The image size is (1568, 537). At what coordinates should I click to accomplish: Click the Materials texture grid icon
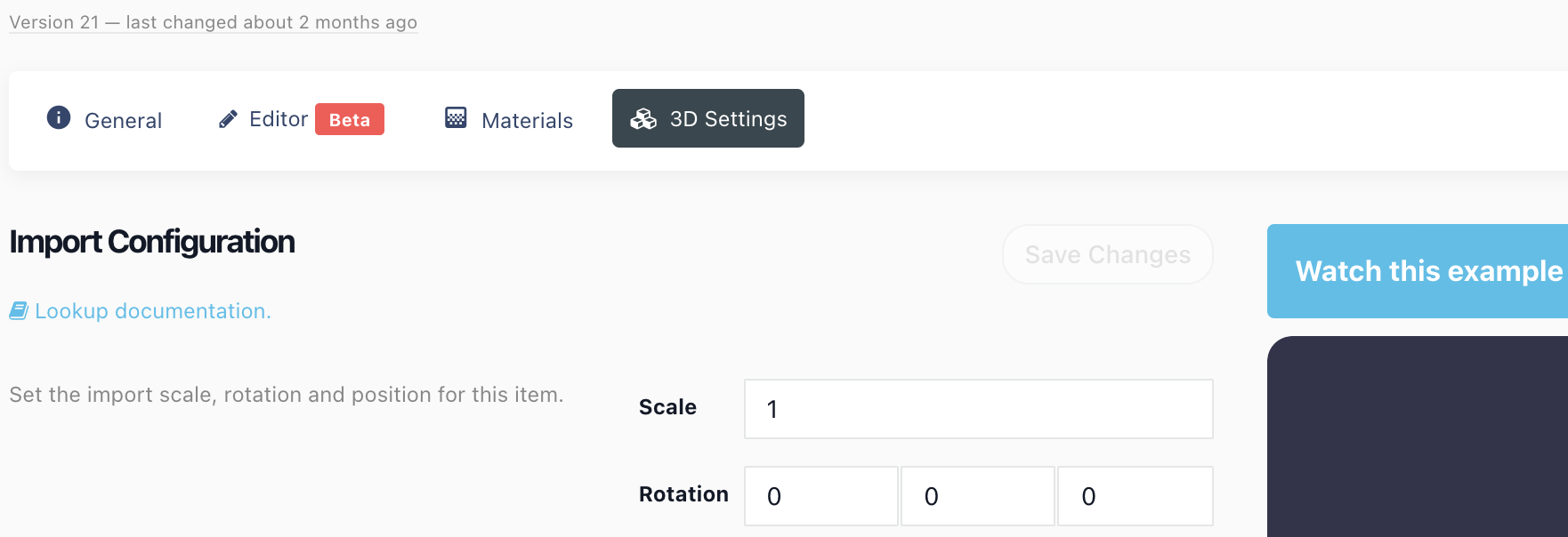[456, 117]
